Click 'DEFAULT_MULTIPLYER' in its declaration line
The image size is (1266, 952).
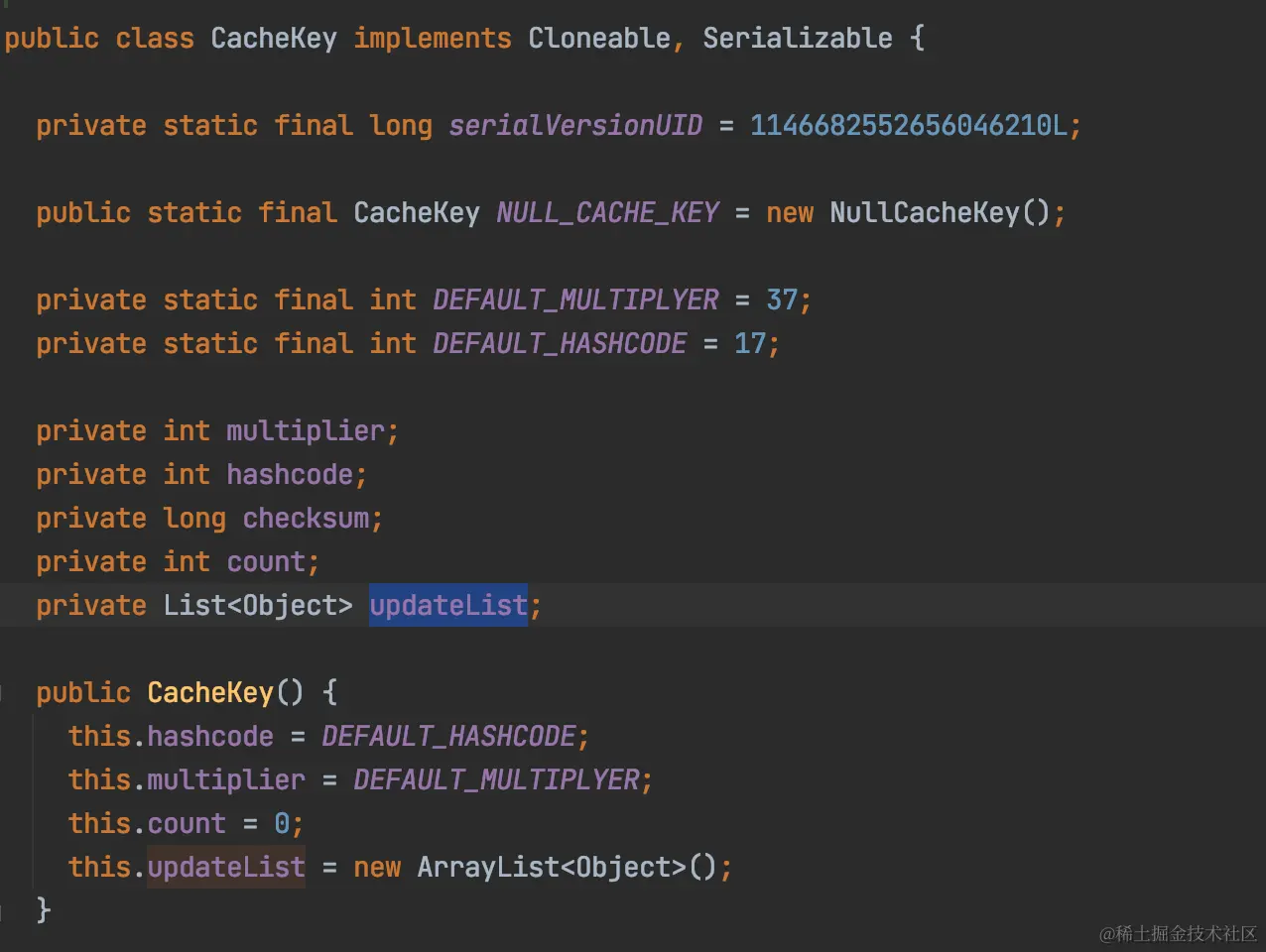pyautogui.click(x=575, y=300)
